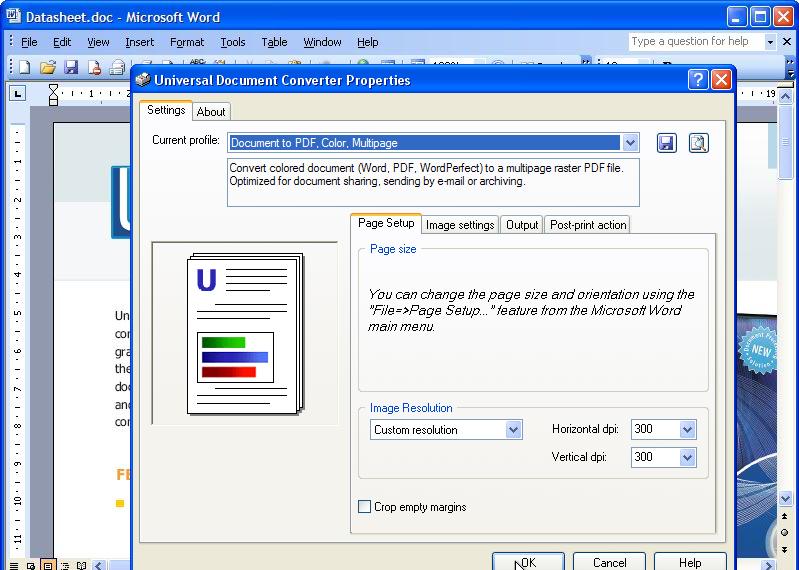Viewport: 799px width, 570px height.
Task: Click the New Blank Document icon in Word toolbar
Action: pyautogui.click(x=24, y=67)
